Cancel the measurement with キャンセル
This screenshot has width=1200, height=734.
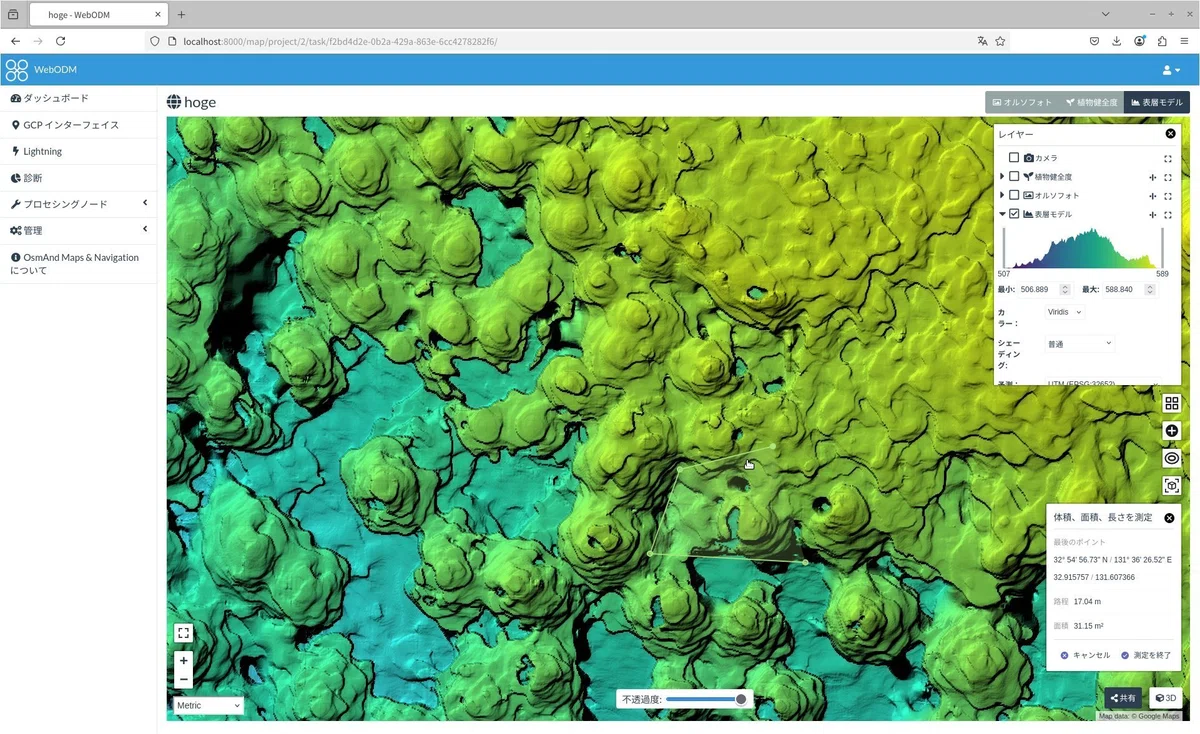pos(1085,655)
